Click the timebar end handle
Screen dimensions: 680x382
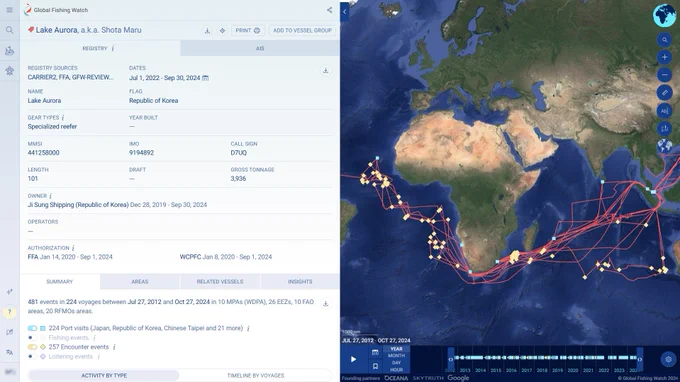640,359
